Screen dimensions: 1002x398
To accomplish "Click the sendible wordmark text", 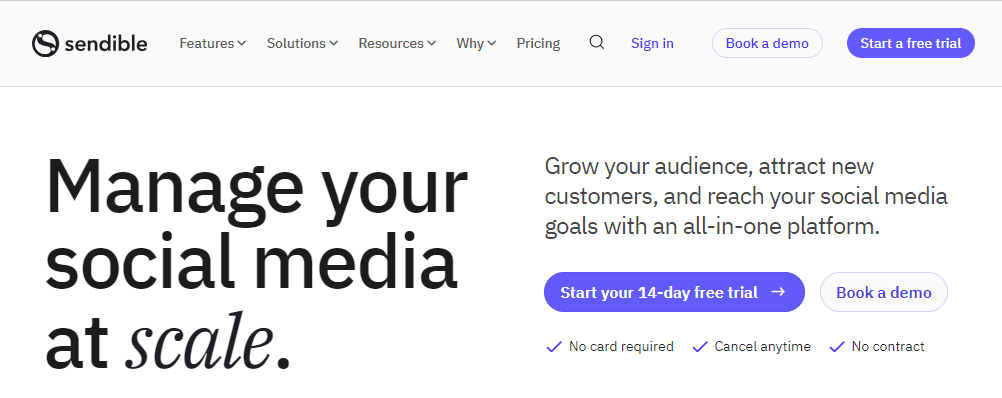I will point(106,43).
